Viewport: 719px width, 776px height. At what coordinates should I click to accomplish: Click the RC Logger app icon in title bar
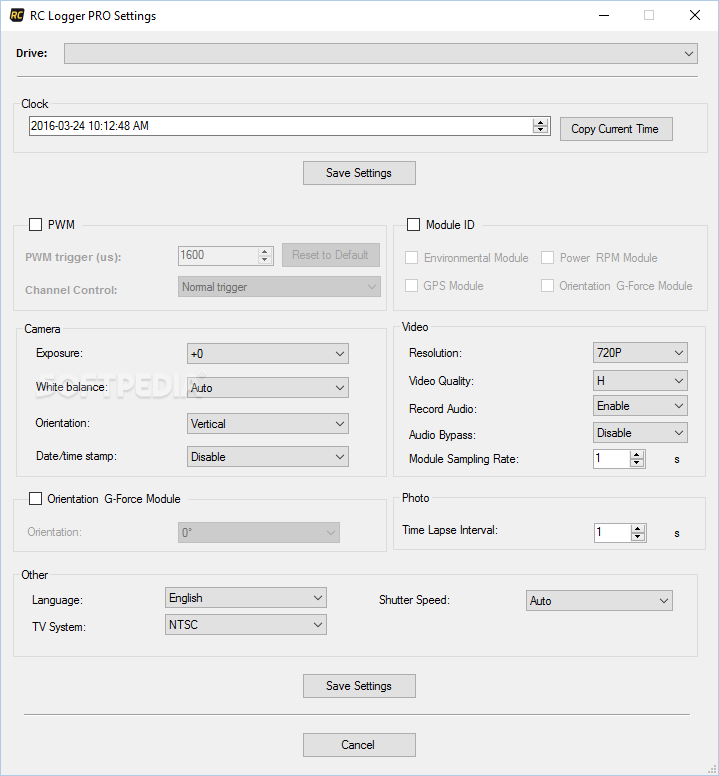coord(16,15)
